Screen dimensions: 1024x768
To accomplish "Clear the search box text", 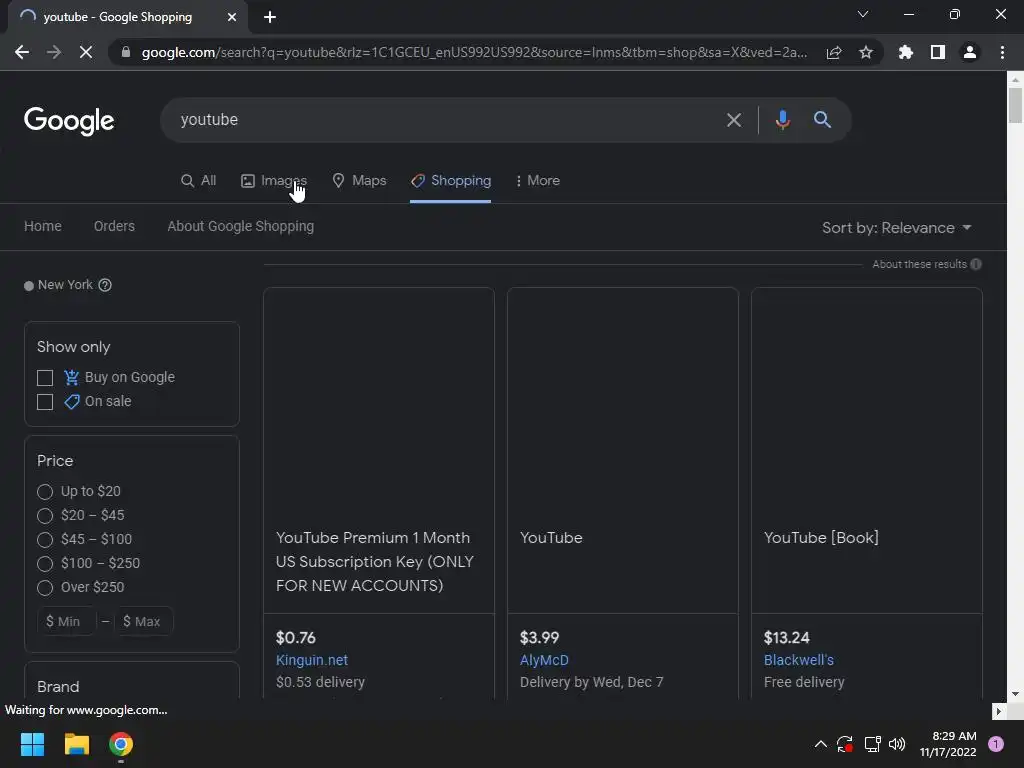I will tap(734, 120).
